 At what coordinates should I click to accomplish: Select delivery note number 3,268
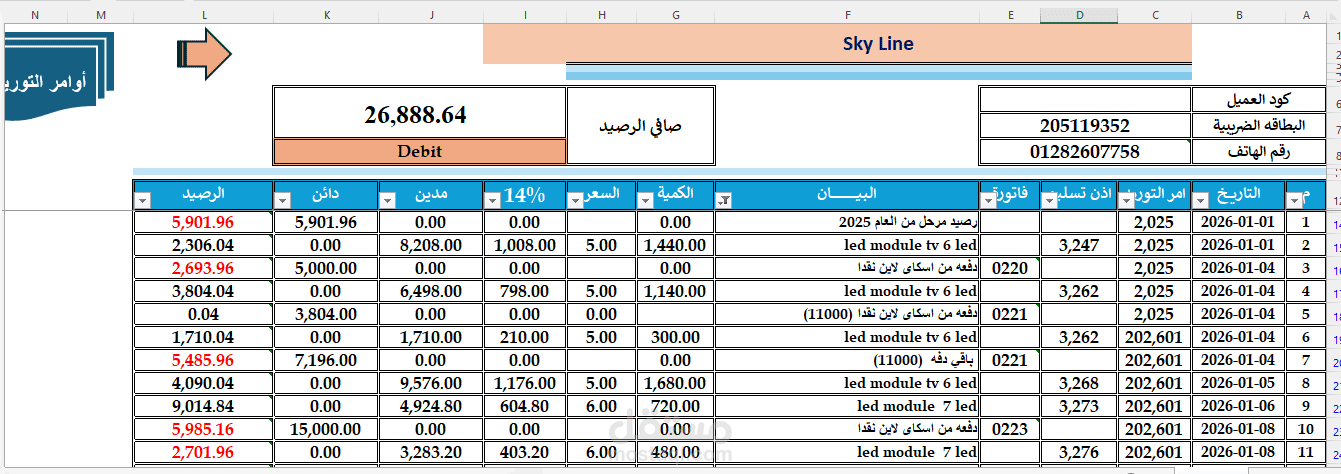[1079, 383]
